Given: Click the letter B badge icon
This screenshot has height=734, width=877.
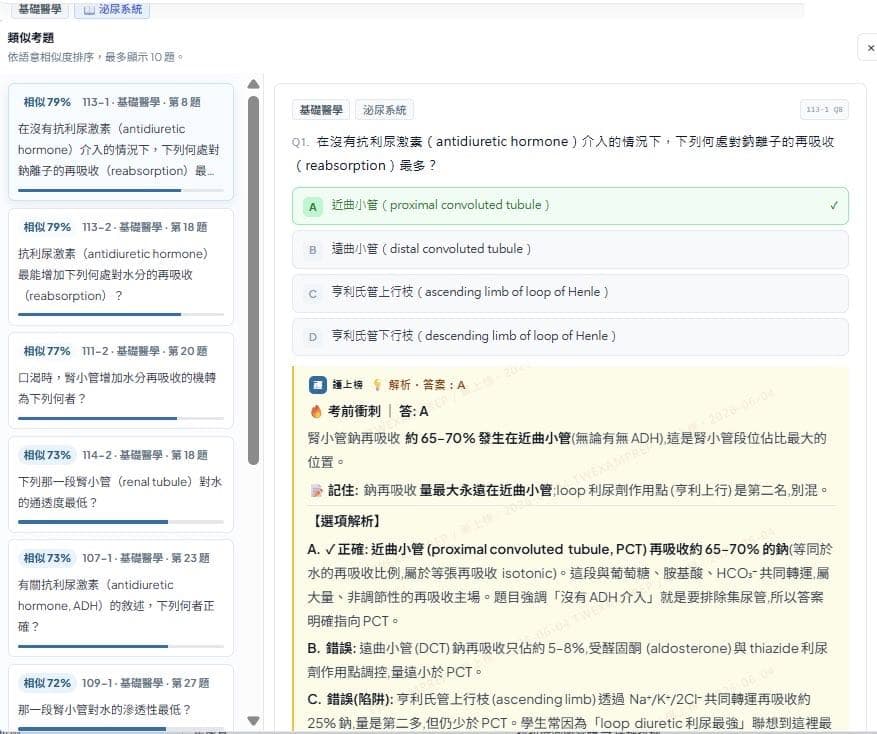Looking at the screenshot, I should pyautogui.click(x=313, y=250).
